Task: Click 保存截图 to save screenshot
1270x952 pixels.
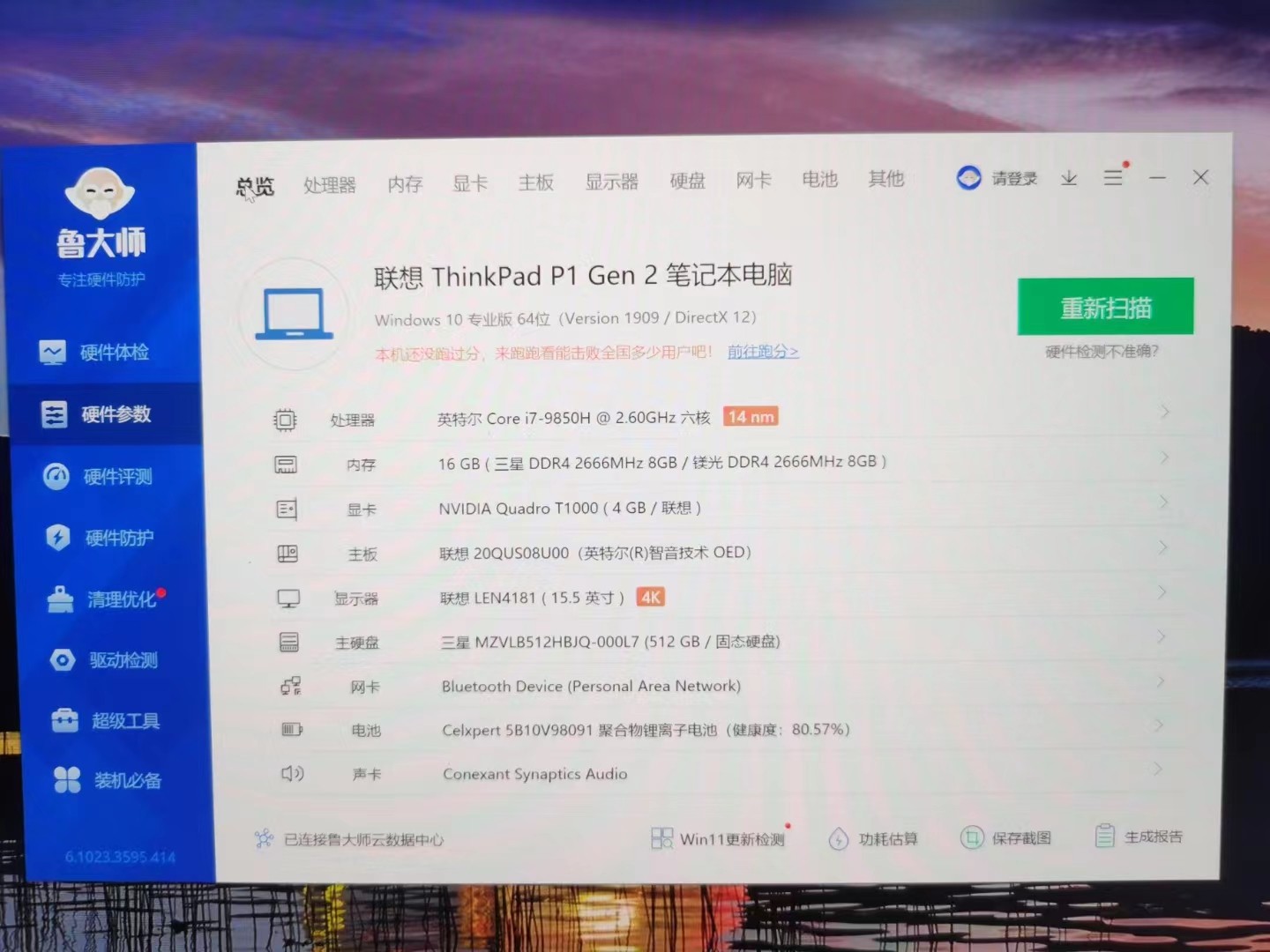Action: point(1005,837)
